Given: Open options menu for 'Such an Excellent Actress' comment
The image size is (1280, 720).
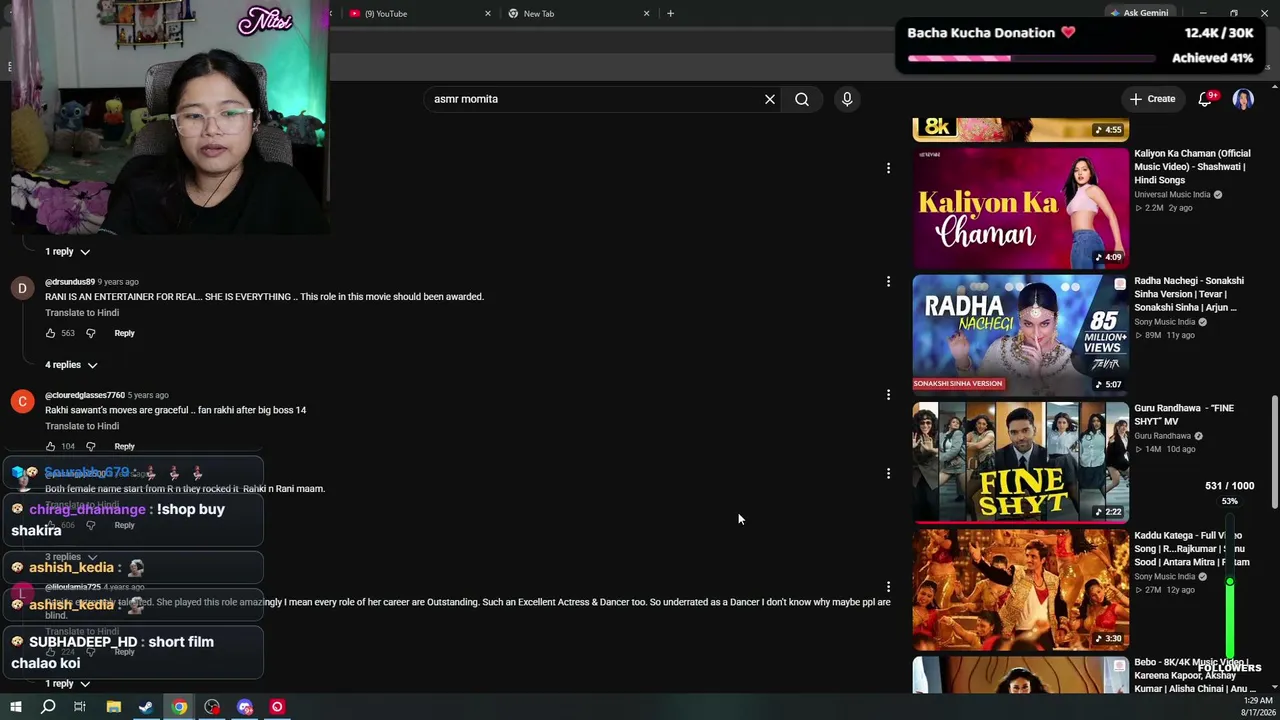Looking at the screenshot, I should click(888, 587).
